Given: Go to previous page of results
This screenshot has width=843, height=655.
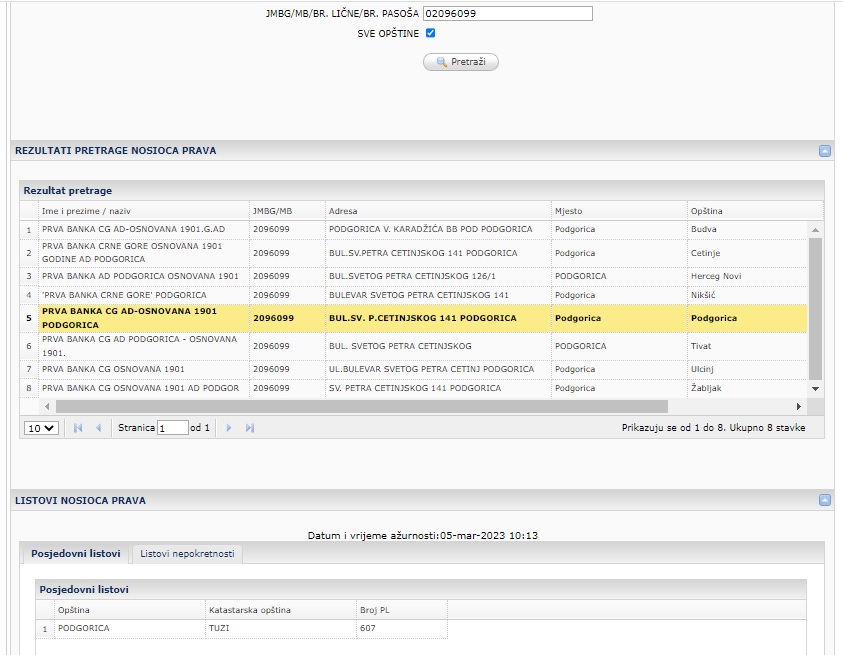Looking at the screenshot, I should [x=98, y=428].
